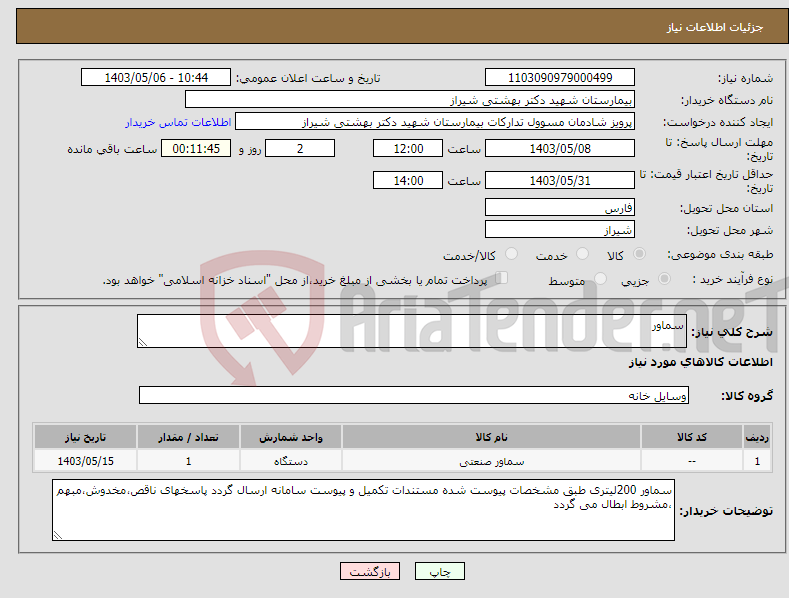
Task: Toggle the اسناد خزانه اسلامی payment checkbox
Action: (502, 278)
